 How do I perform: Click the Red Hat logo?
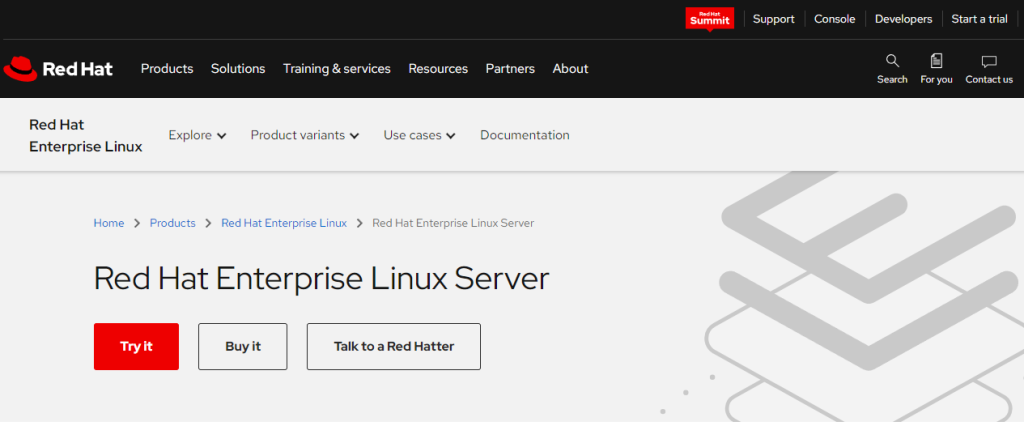(x=58, y=69)
